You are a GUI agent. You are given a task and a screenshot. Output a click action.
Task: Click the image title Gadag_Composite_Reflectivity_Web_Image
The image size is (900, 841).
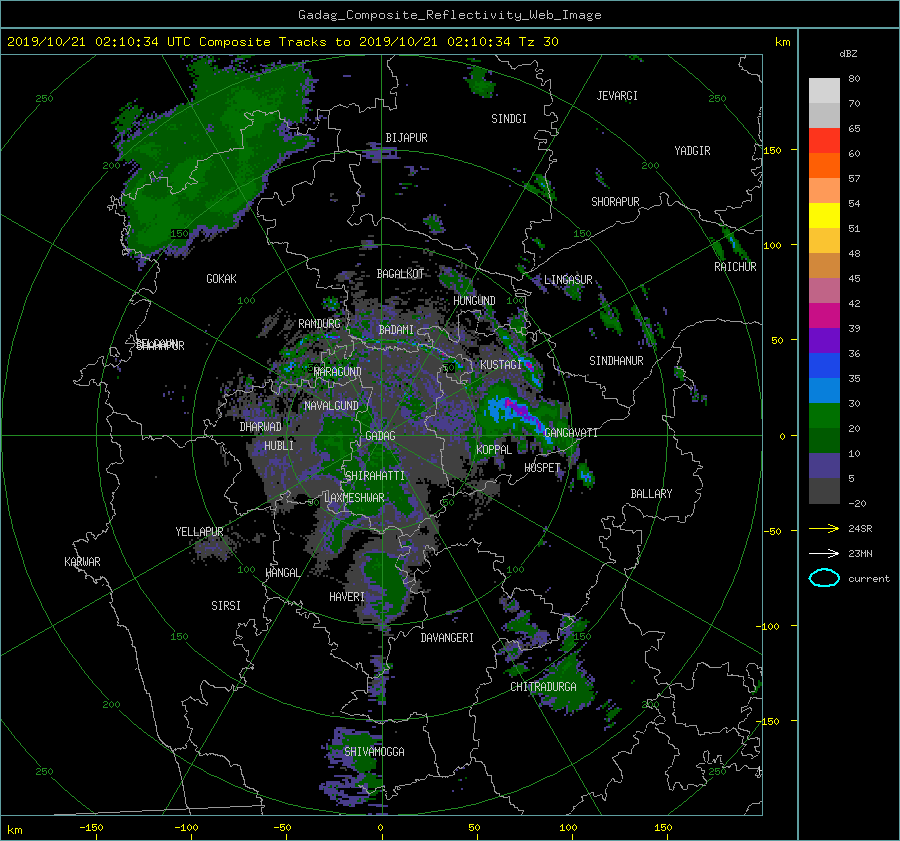[x=449, y=15]
